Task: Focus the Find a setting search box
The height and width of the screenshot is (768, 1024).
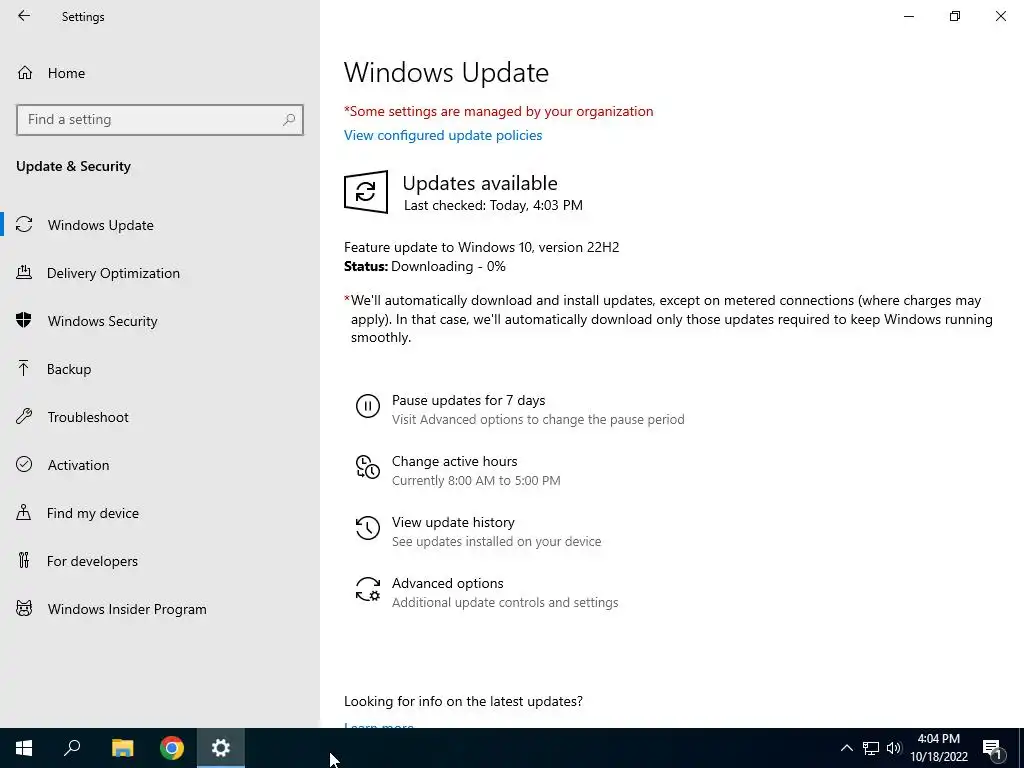Action: tap(159, 120)
